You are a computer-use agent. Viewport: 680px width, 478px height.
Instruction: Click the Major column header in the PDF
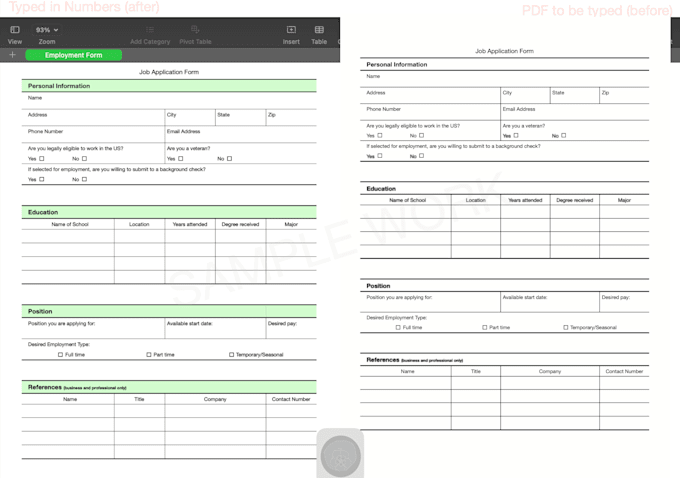(x=624, y=200)
